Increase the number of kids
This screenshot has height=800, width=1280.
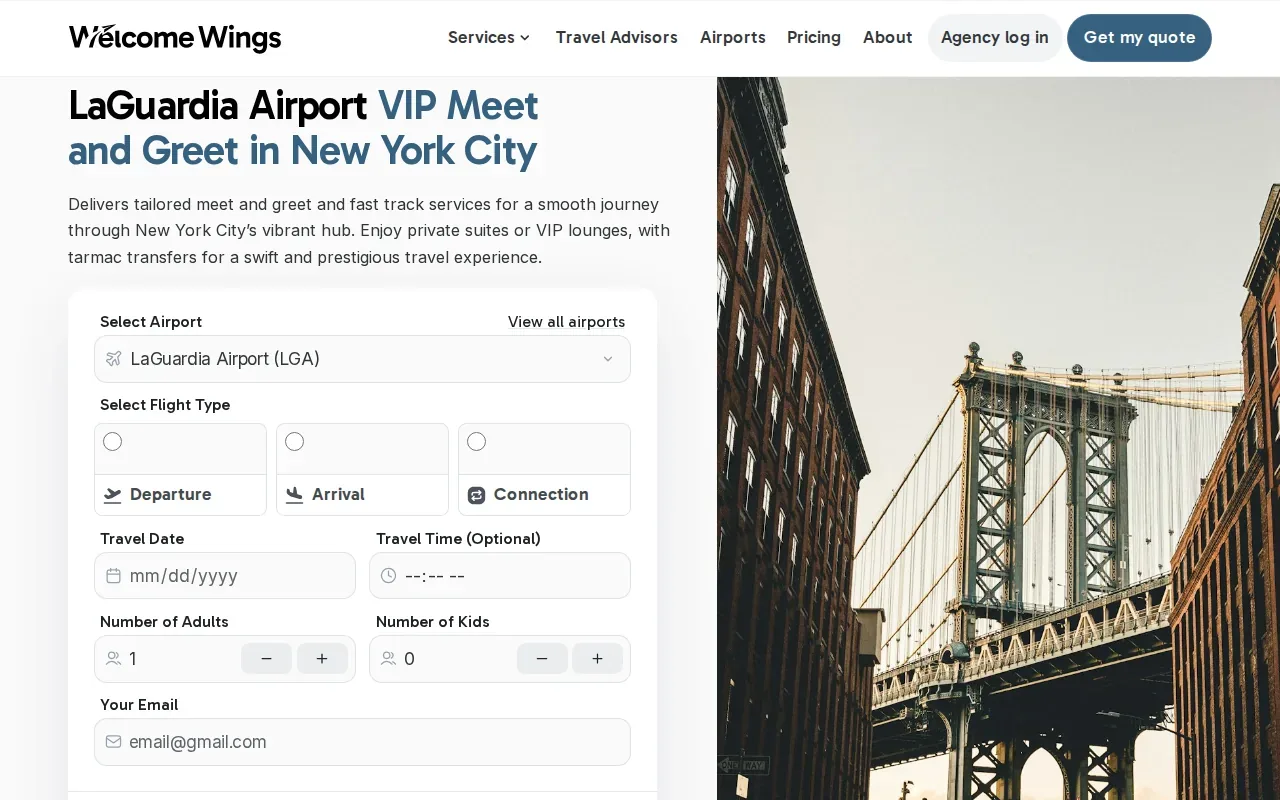[x=597, y=659]
